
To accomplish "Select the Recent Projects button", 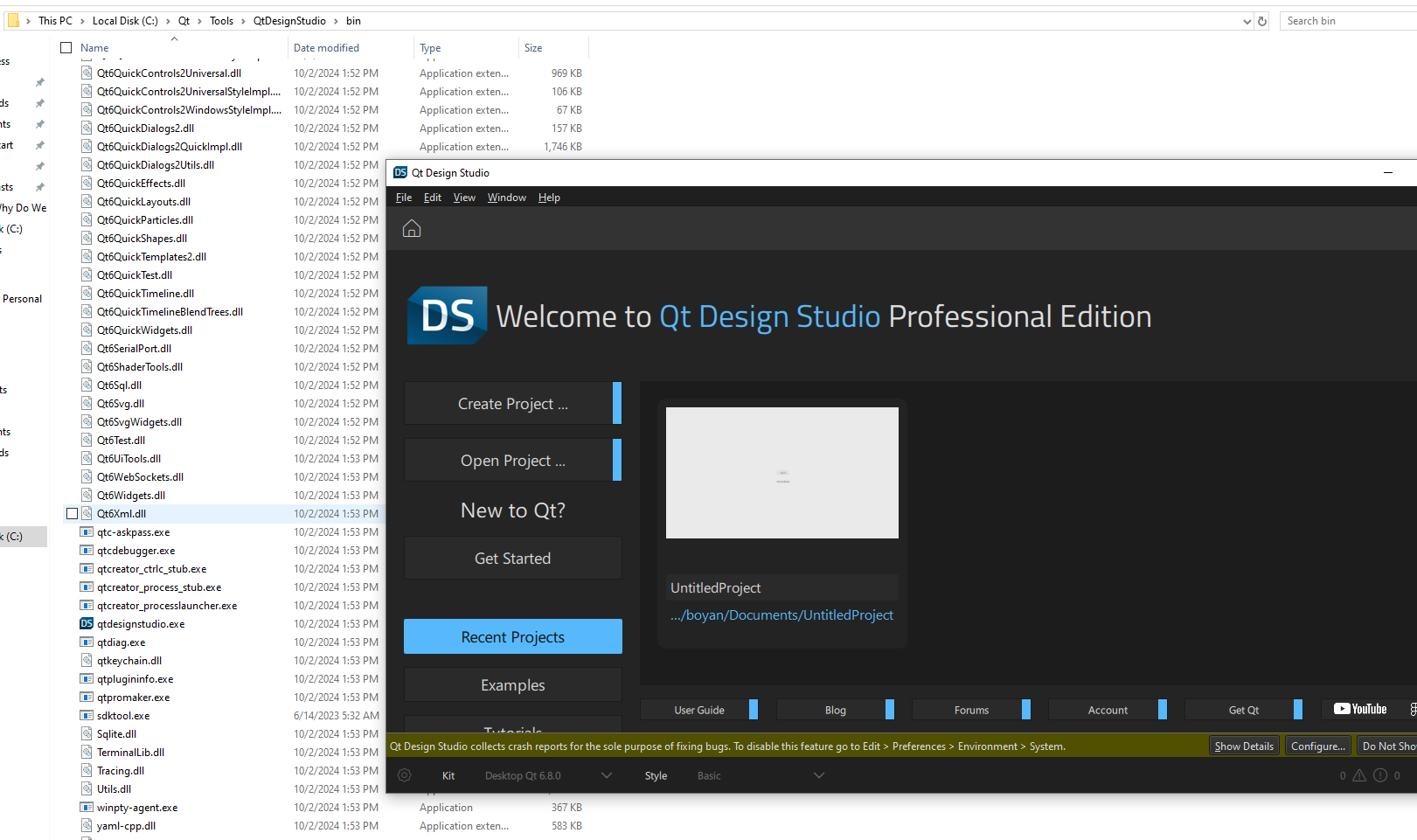I will click(513, 636).
